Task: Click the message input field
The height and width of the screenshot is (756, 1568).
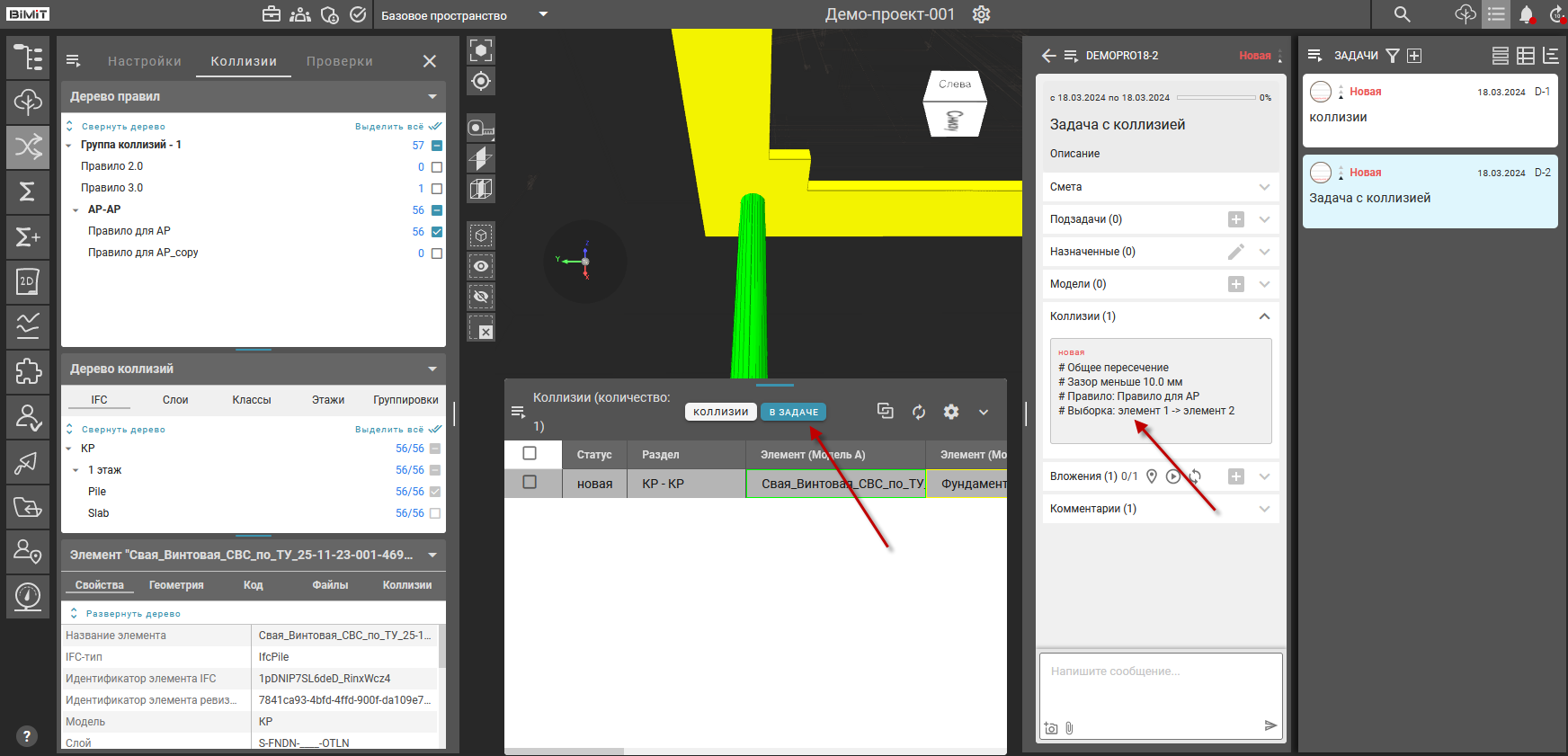Action: tap(1160, 688)
